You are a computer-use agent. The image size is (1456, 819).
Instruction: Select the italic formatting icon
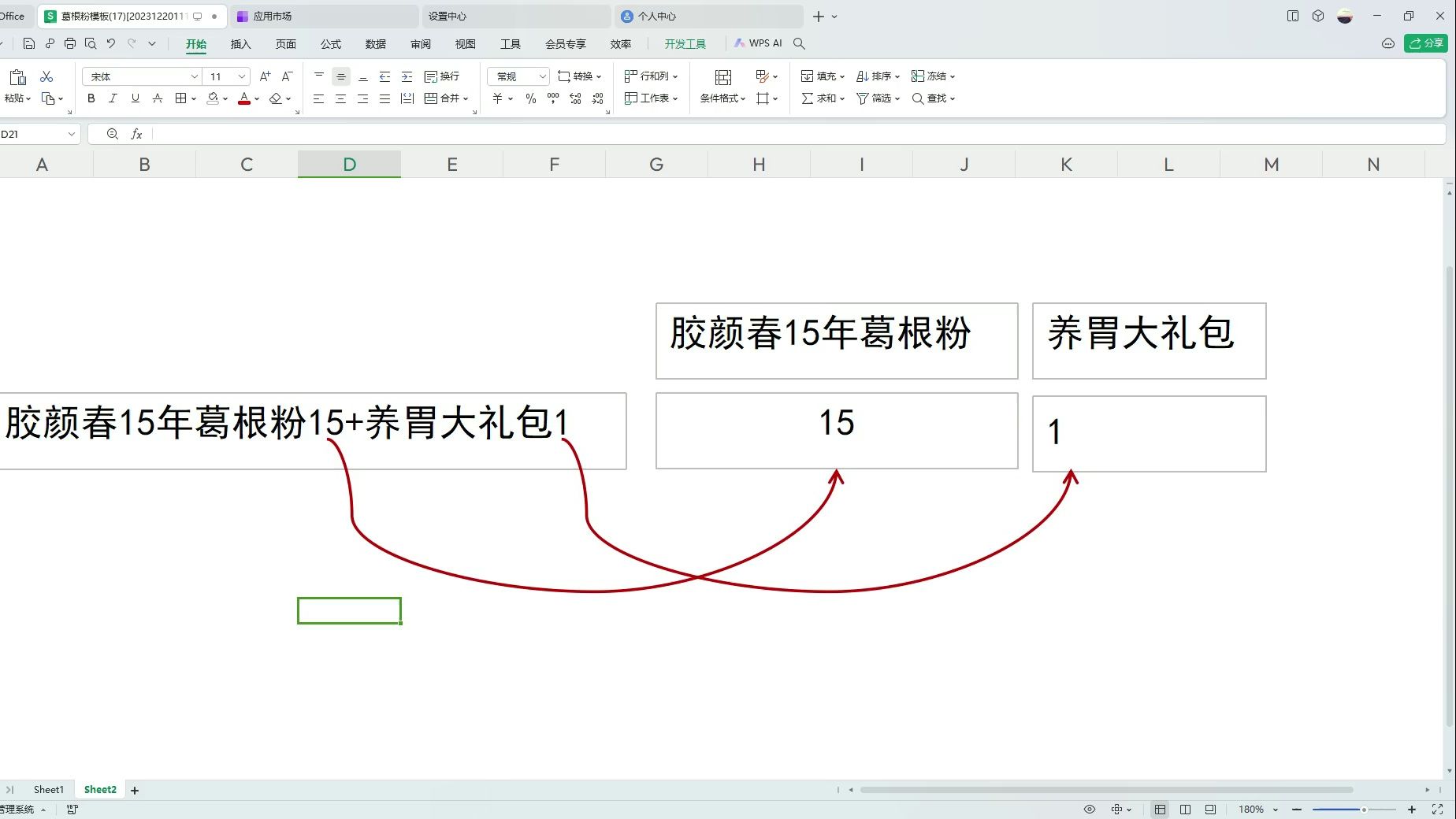click(x=113, y=98)
